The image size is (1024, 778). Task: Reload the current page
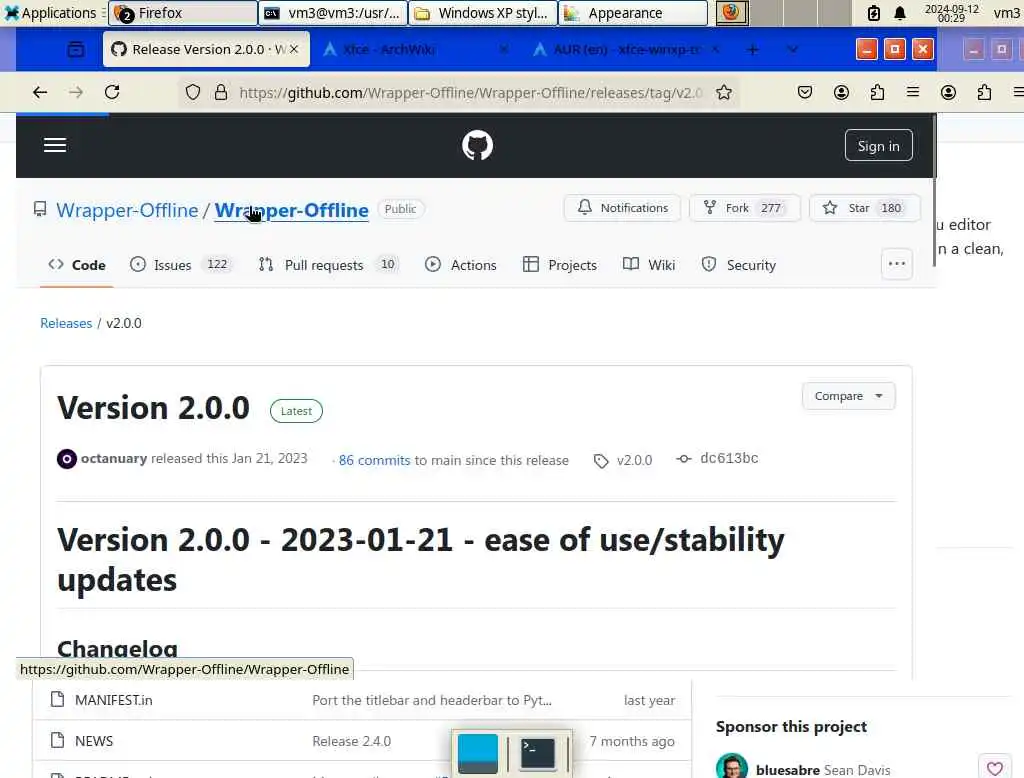pyautogui.click(x=112, y=93)
